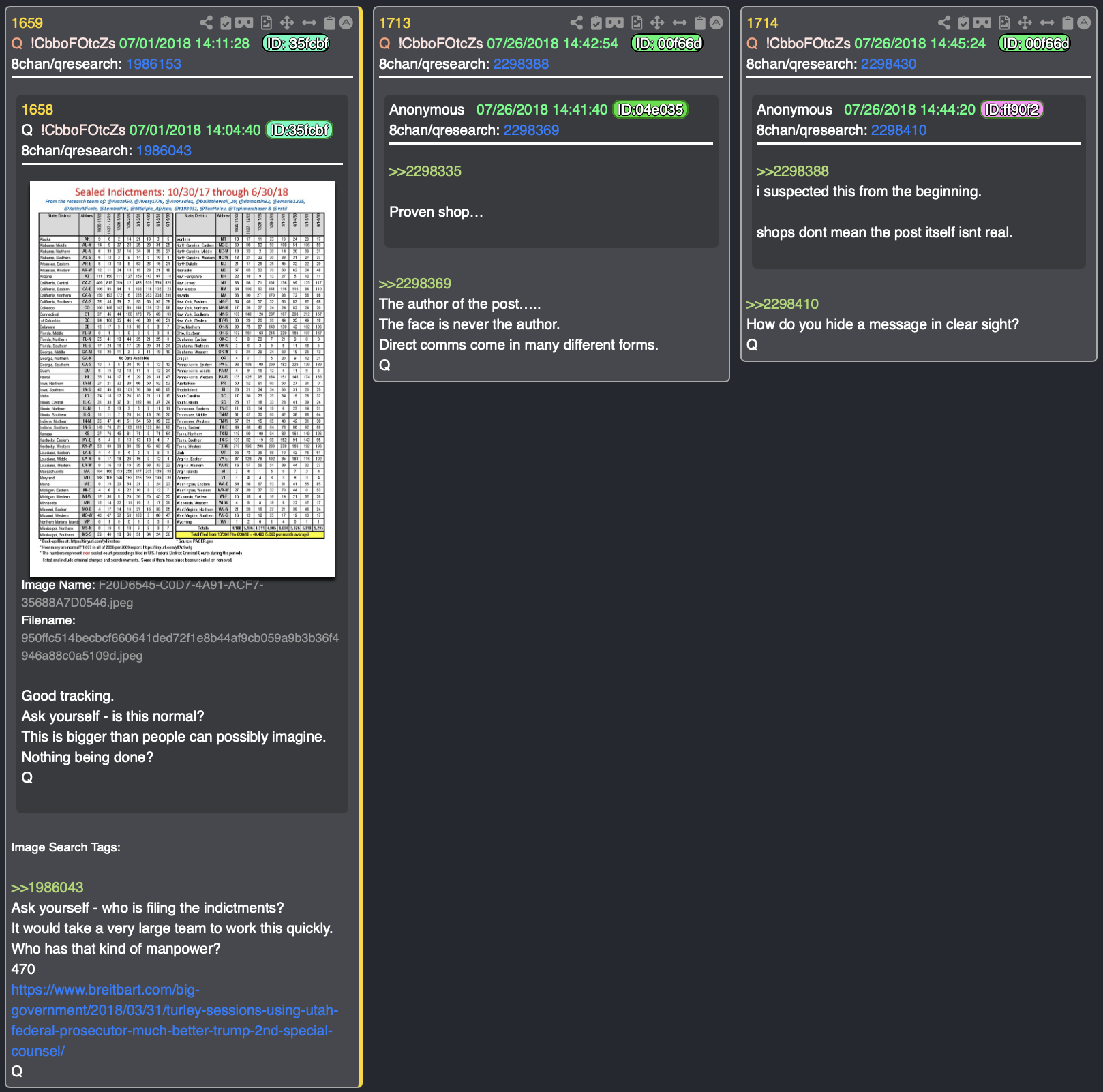This screenshot has height=1092, width=1103.
Task: Click post number 1658
Action: [37, 110]
